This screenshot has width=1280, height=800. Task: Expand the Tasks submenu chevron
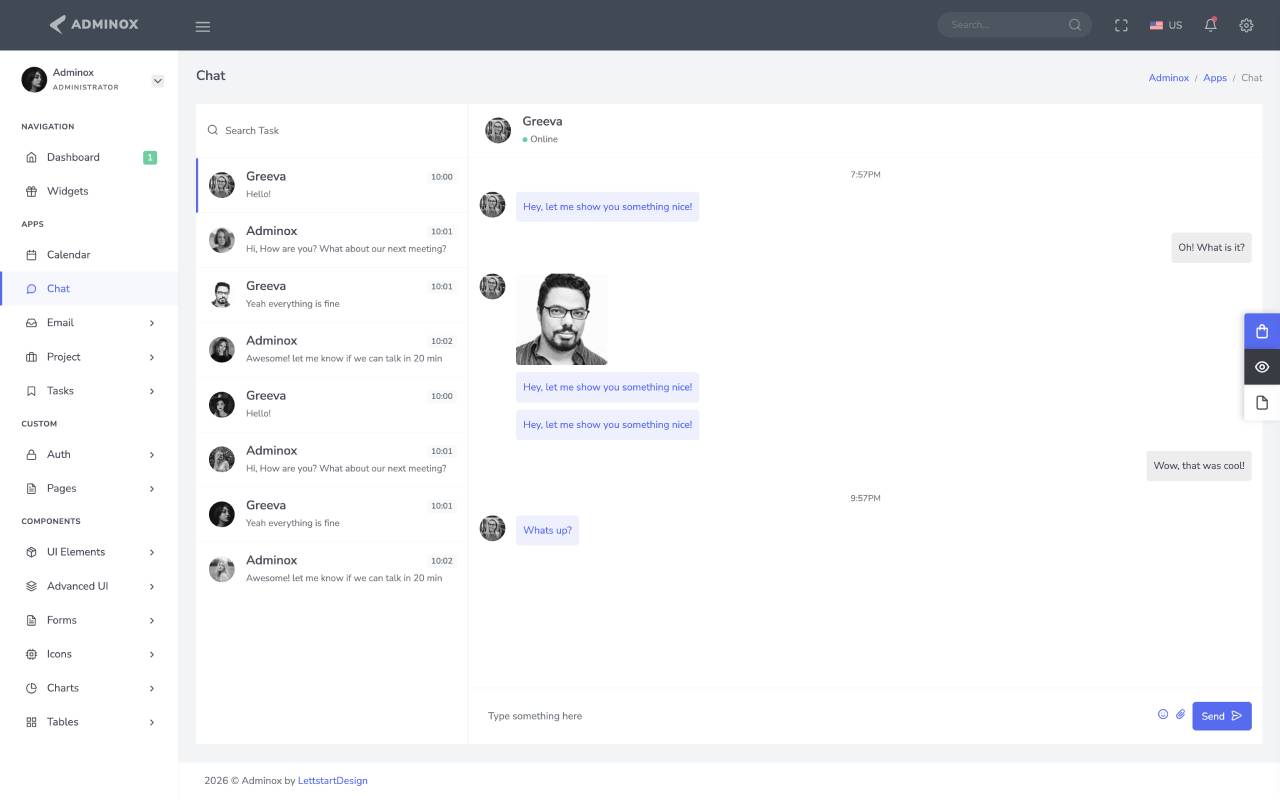coord(152,391)
